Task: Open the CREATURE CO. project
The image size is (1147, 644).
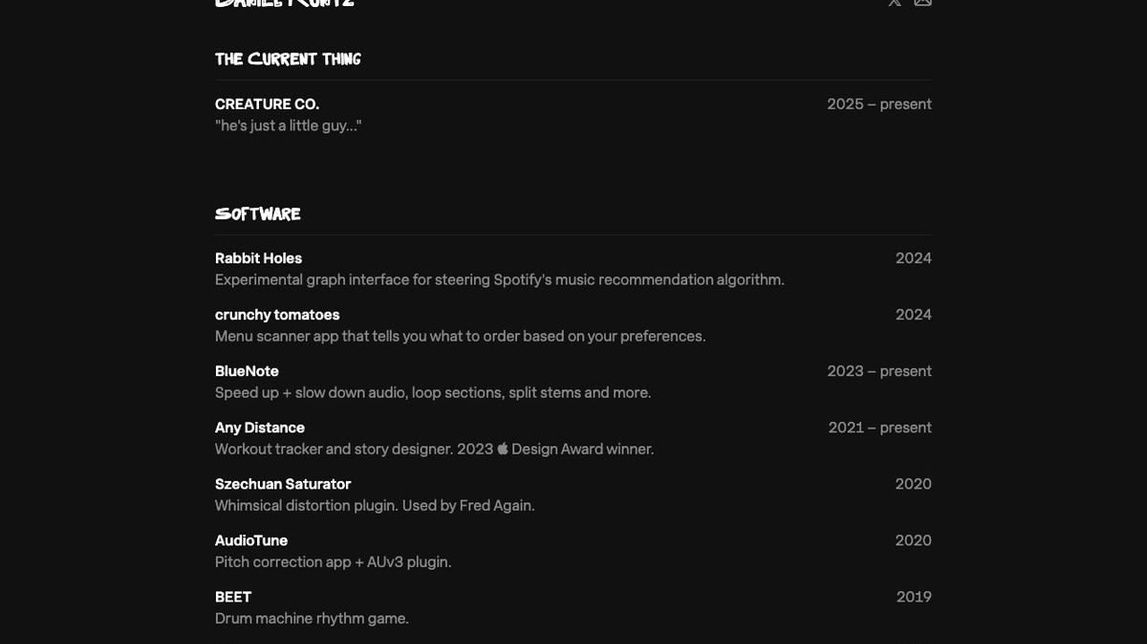Action: 267,104
